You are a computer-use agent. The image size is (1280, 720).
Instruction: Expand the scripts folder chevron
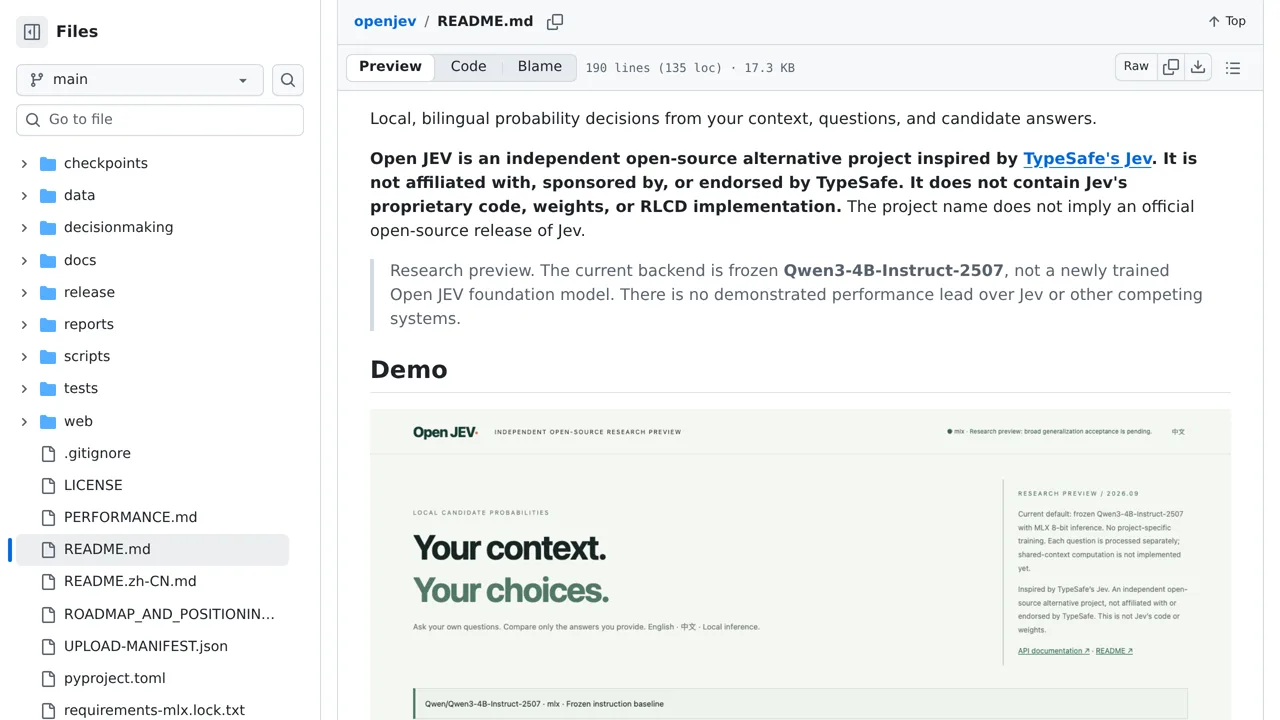24,356
